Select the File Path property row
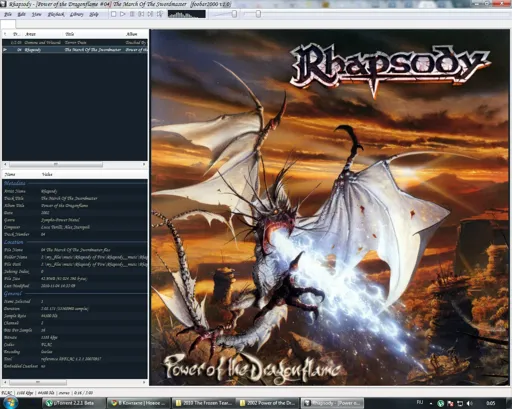The width and height of the screenshot is (512, 409). coord(75,264)
